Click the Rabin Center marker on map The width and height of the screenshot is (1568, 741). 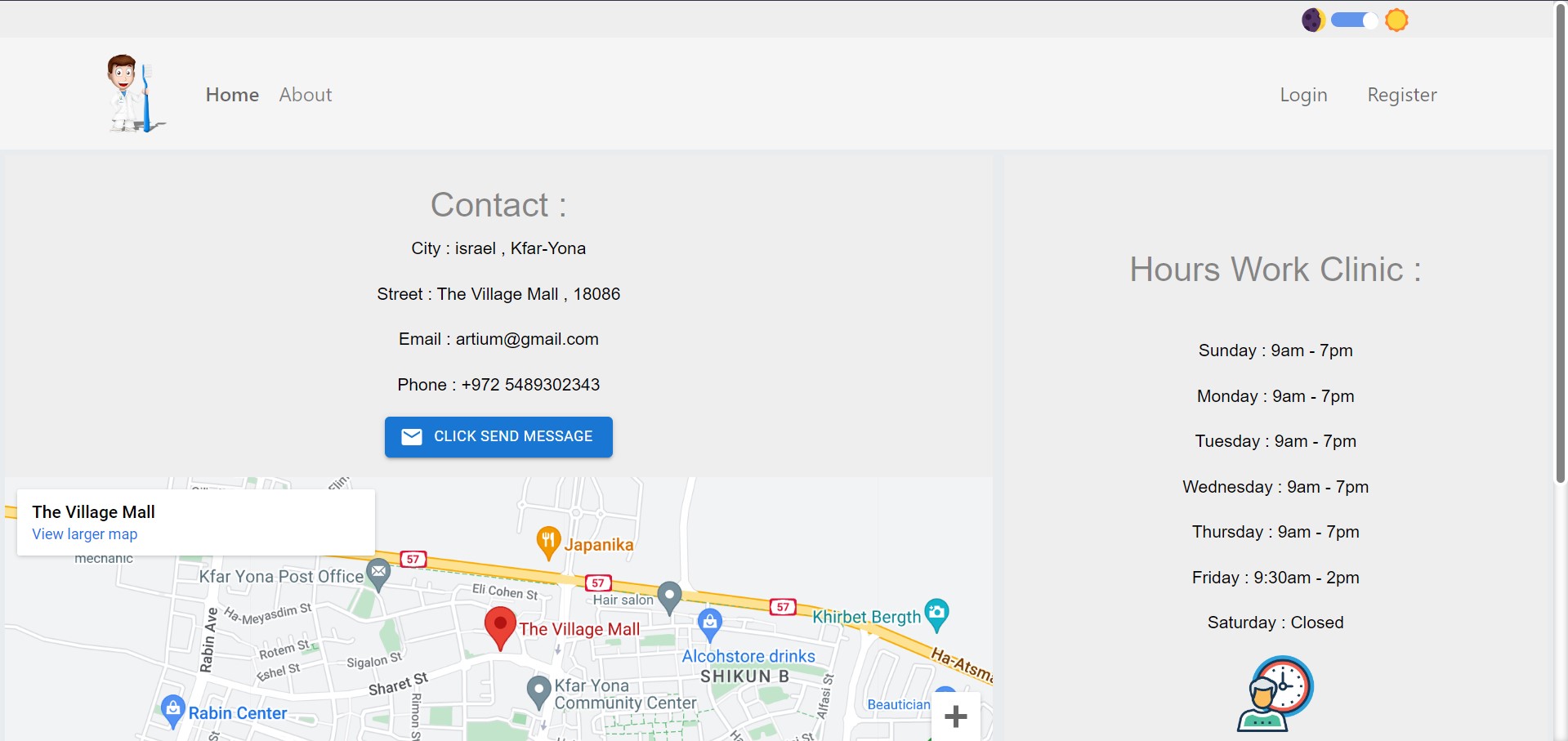tap(172, 708)
